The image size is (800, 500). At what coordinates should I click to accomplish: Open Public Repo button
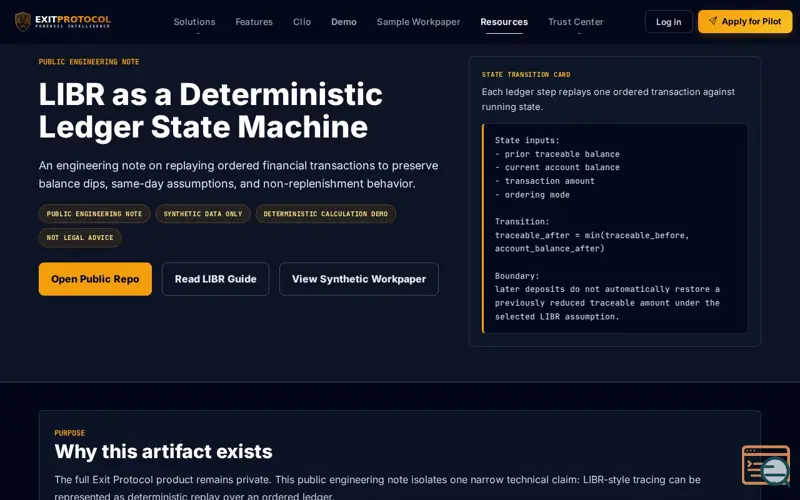tap(95, 279)
